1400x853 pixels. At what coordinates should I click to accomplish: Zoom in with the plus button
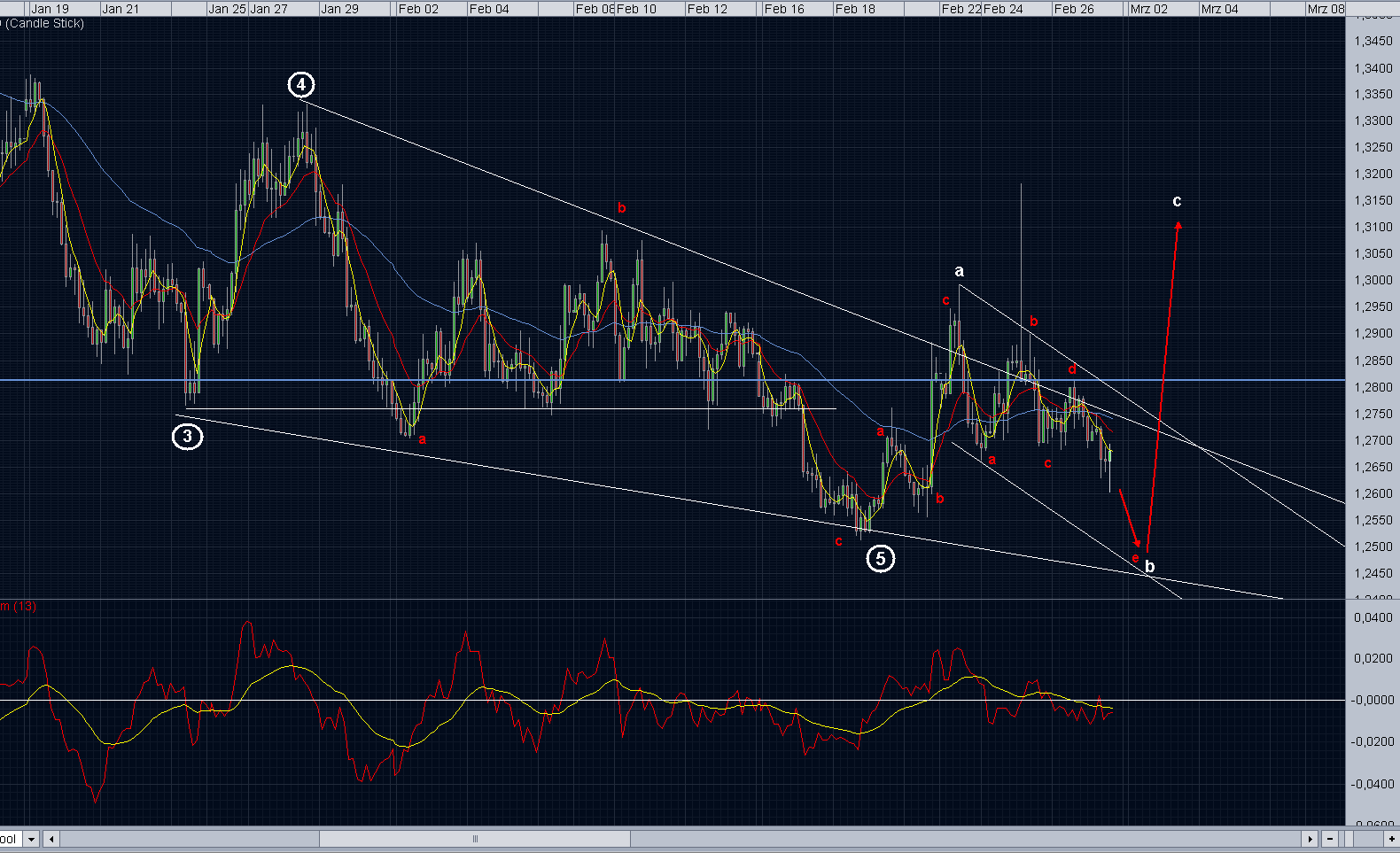(1392, 839)
